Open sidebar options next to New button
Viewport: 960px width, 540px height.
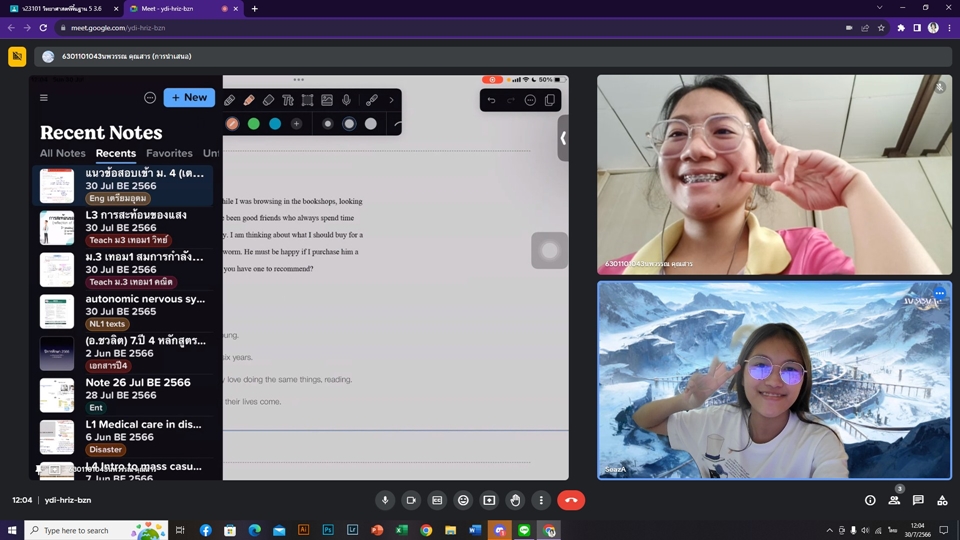(150, 97)
